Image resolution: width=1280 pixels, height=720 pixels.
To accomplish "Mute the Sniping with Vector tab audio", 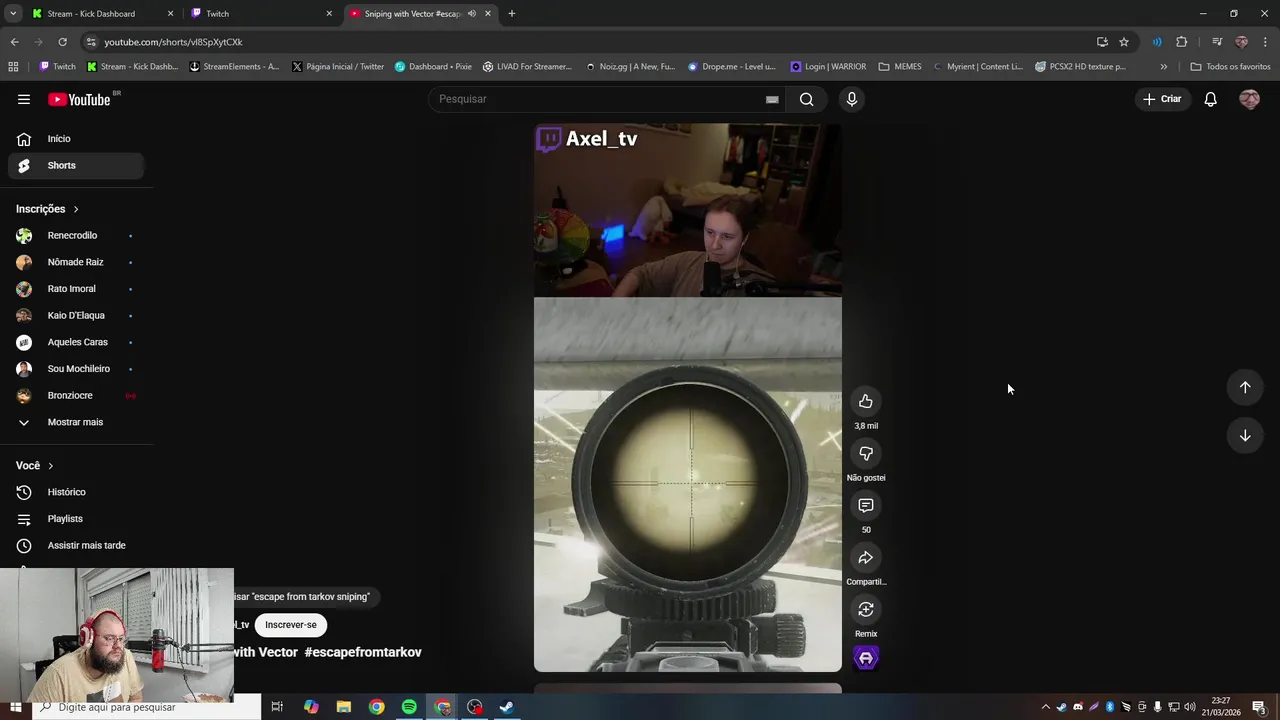I will click(472, 13).
